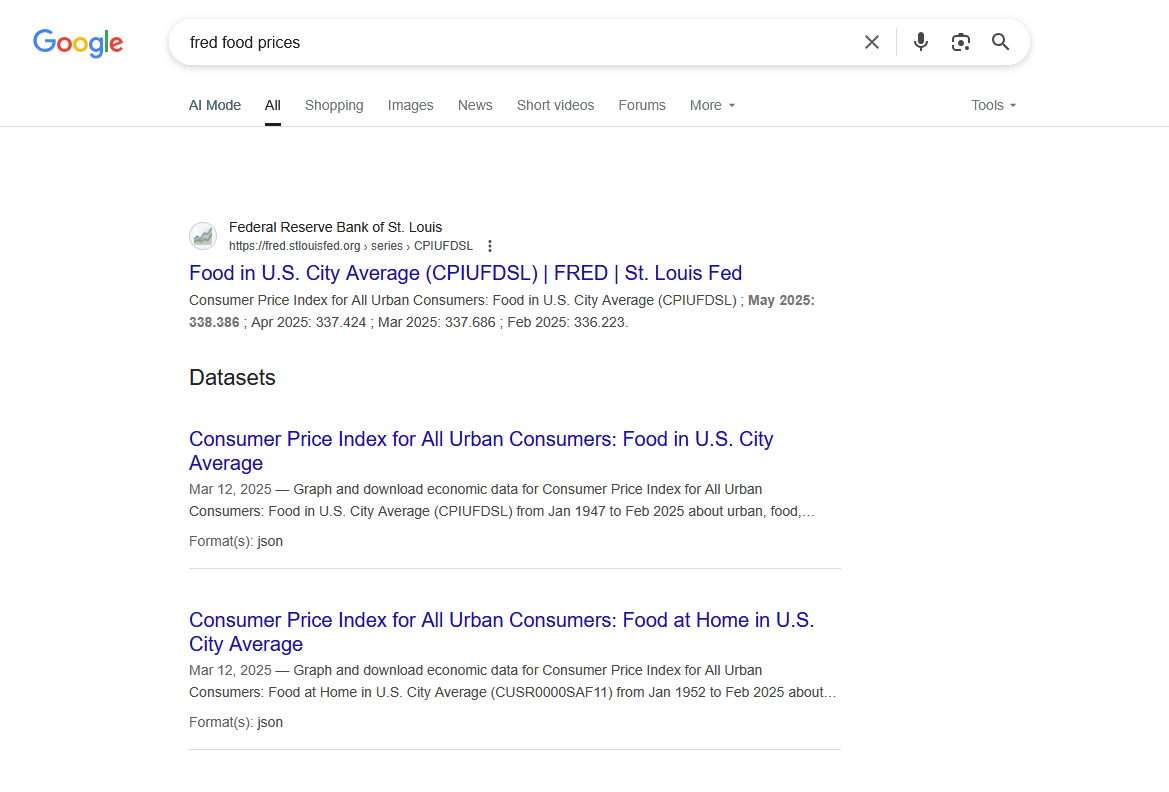The image size is (1169, 792).
Task: Switch to AI Mode tab
Action: [215, 105]
